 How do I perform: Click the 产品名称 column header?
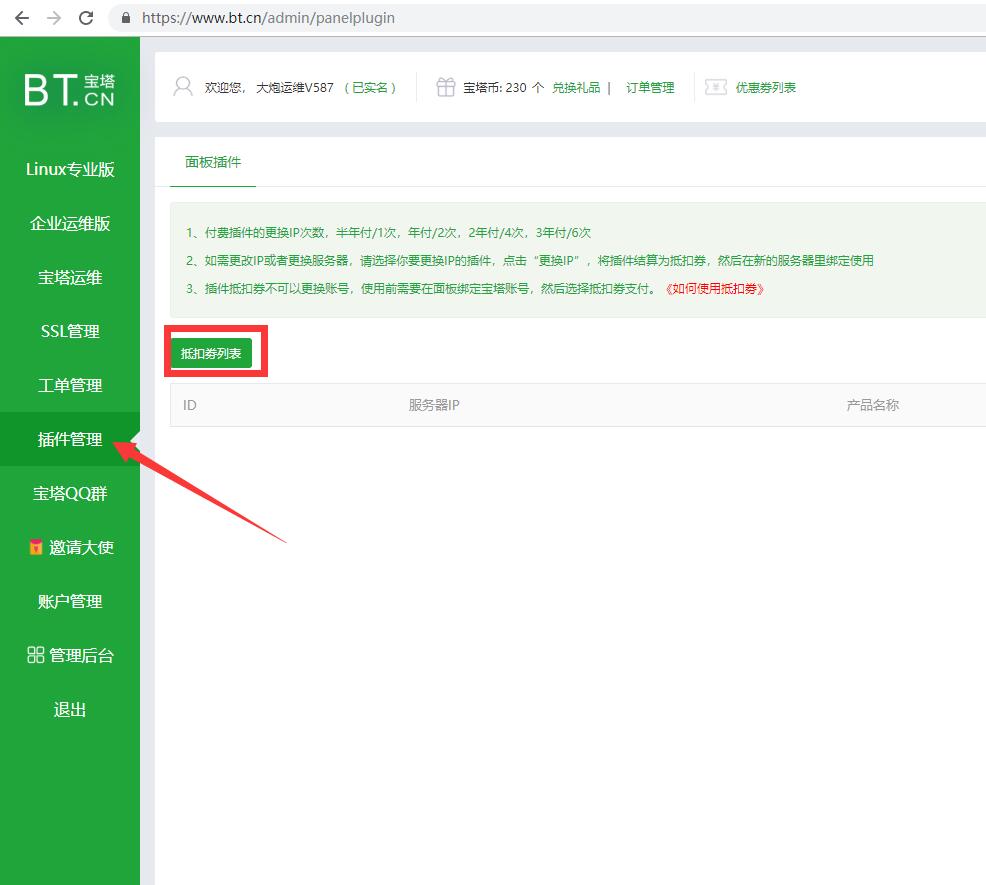tap(872, 405)
